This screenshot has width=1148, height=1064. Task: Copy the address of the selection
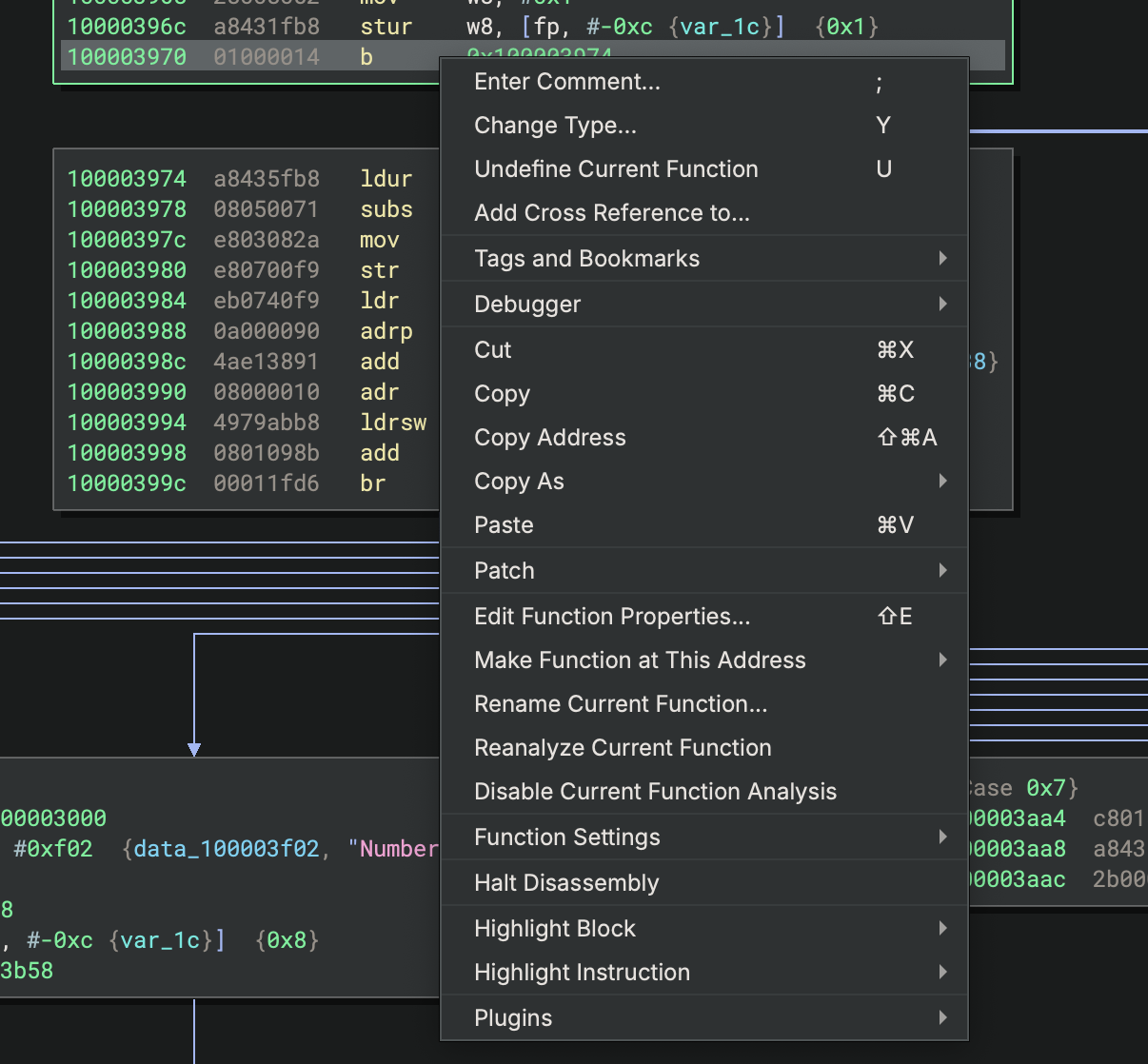click(x=549, y=438)
